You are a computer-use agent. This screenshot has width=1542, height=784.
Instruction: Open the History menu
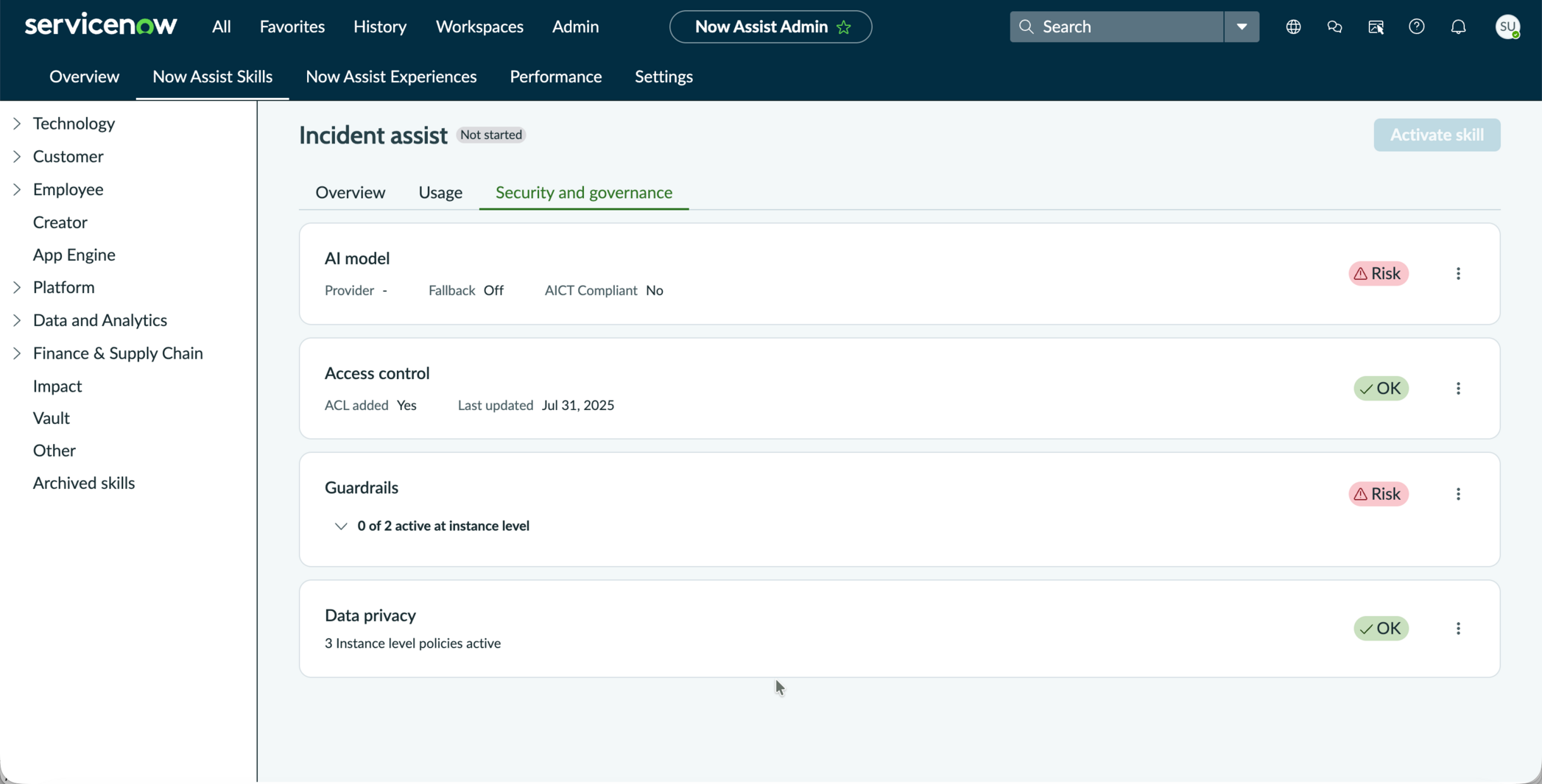click(379, 27)
